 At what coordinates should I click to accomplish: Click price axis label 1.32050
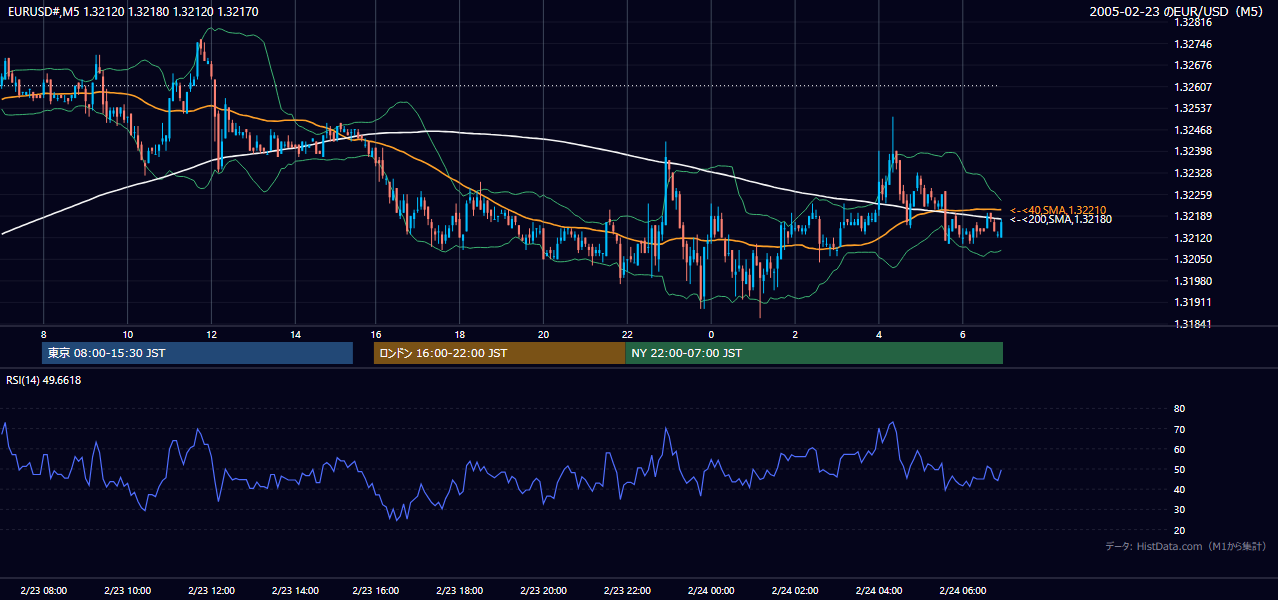(1193, 259)
